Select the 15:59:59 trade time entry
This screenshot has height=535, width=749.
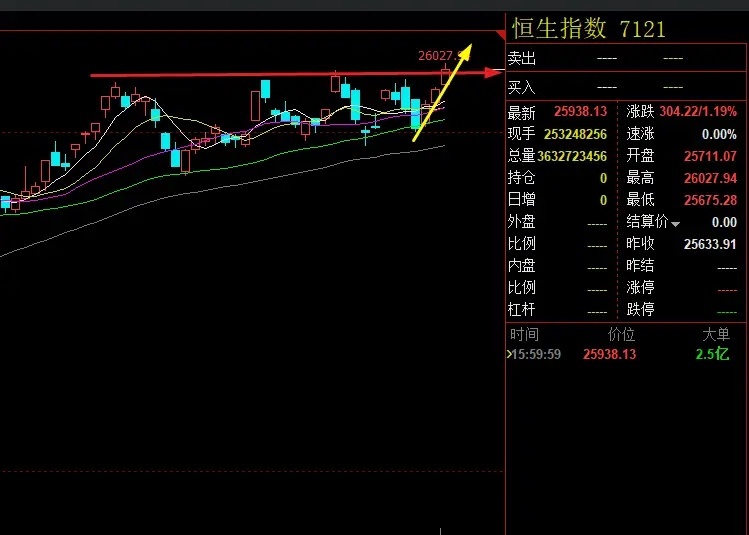pos(535,354)
